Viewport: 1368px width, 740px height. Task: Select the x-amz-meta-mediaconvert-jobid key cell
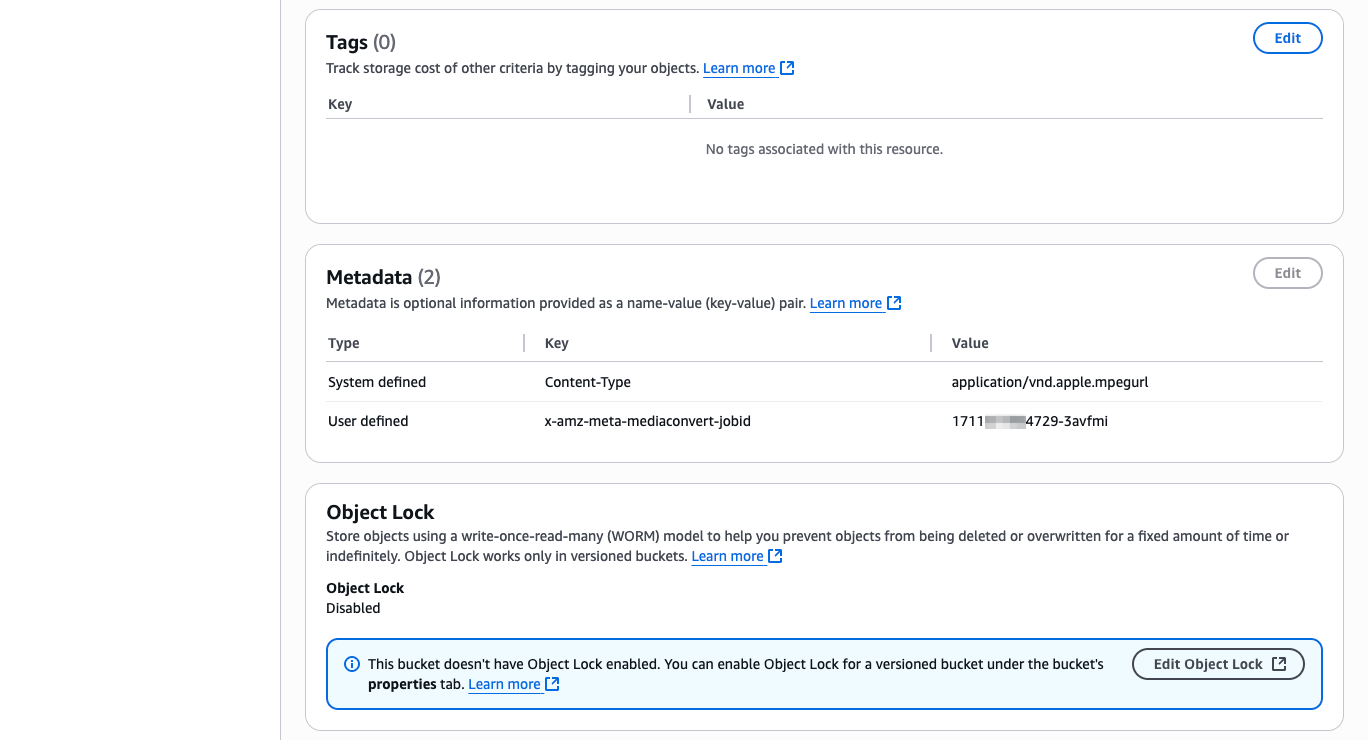coord(648,421)
